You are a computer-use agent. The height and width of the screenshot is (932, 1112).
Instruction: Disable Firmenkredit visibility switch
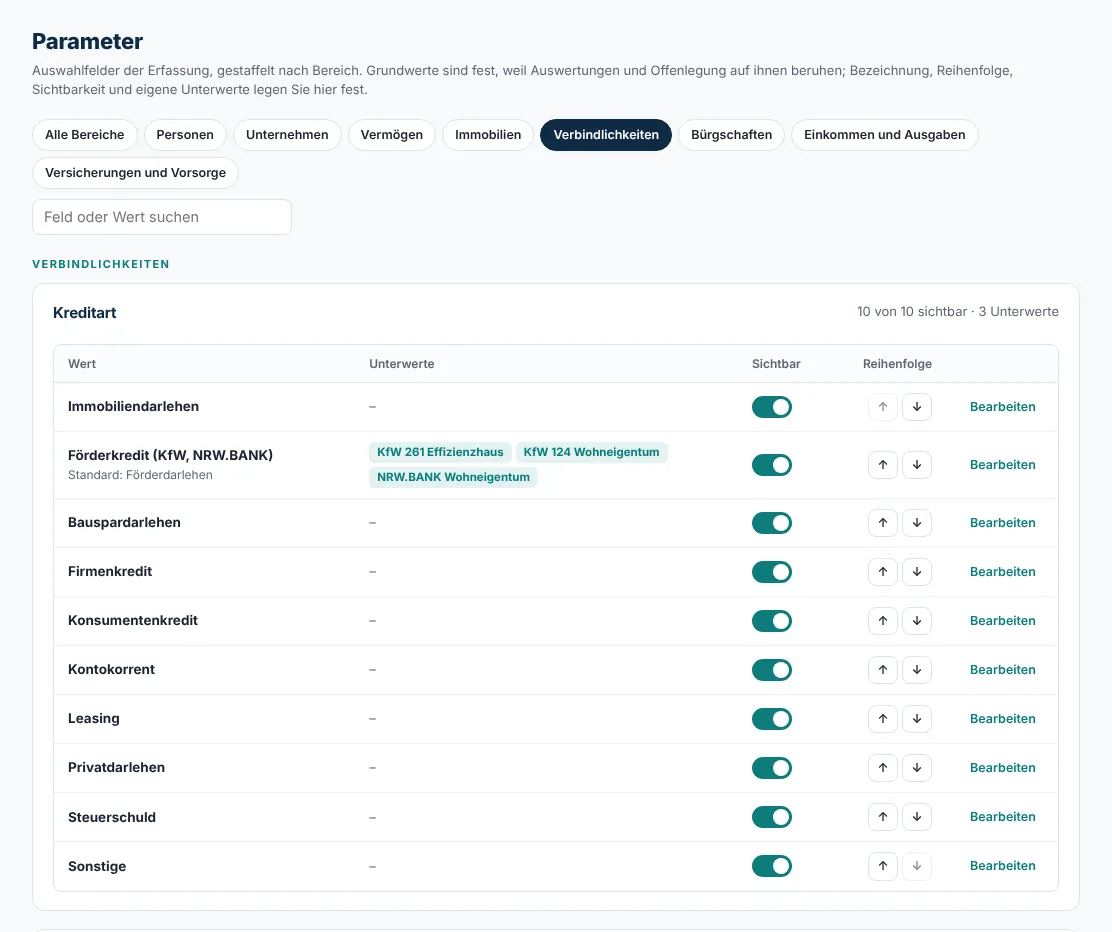pyautogui.click(x=772, y=572)
